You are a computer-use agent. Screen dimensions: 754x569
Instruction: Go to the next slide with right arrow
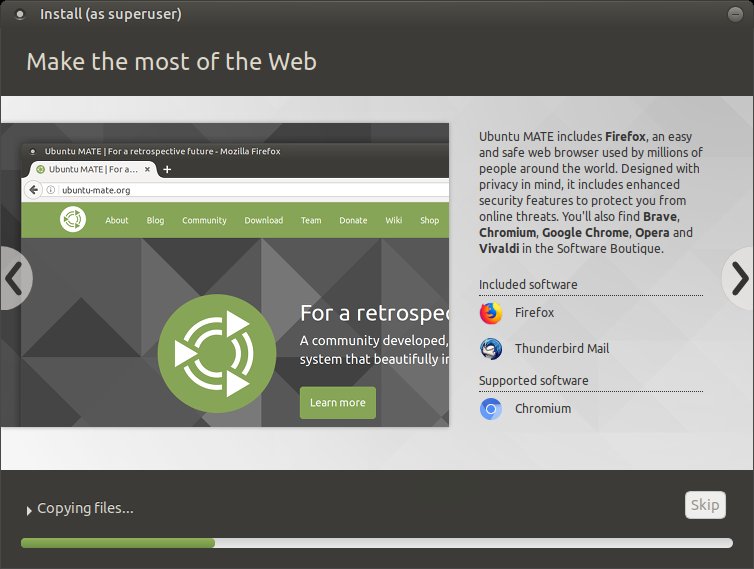(x=738, y=277)
